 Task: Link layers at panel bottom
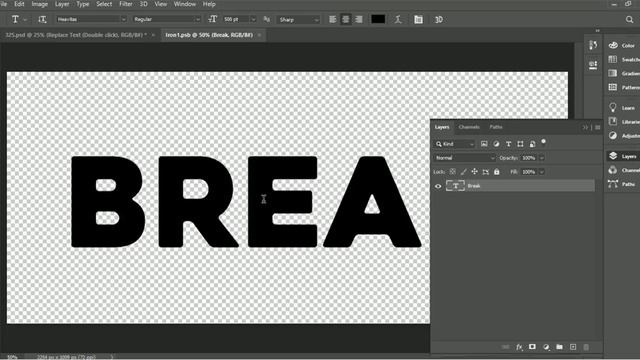tap(505, 347)
